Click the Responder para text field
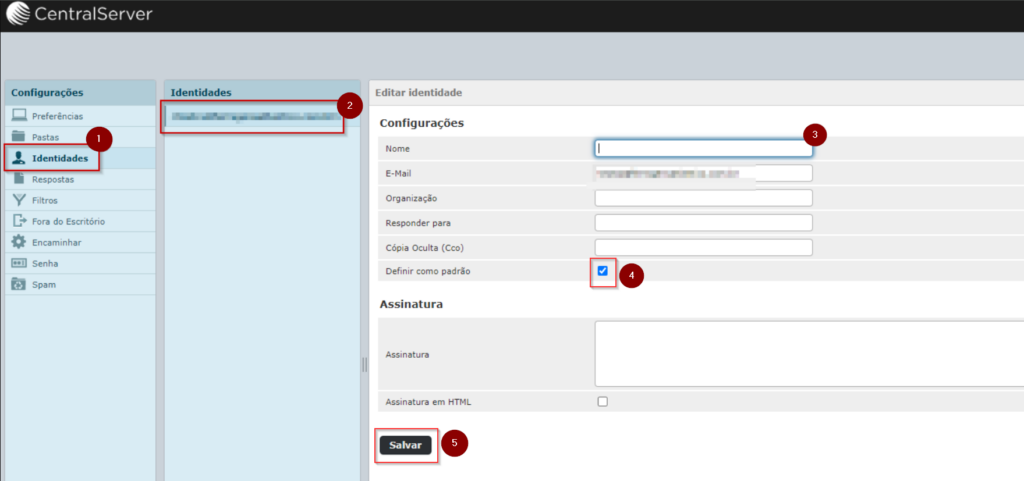Viewport: 1024px width, 481px height. click(x=703, y=222)
